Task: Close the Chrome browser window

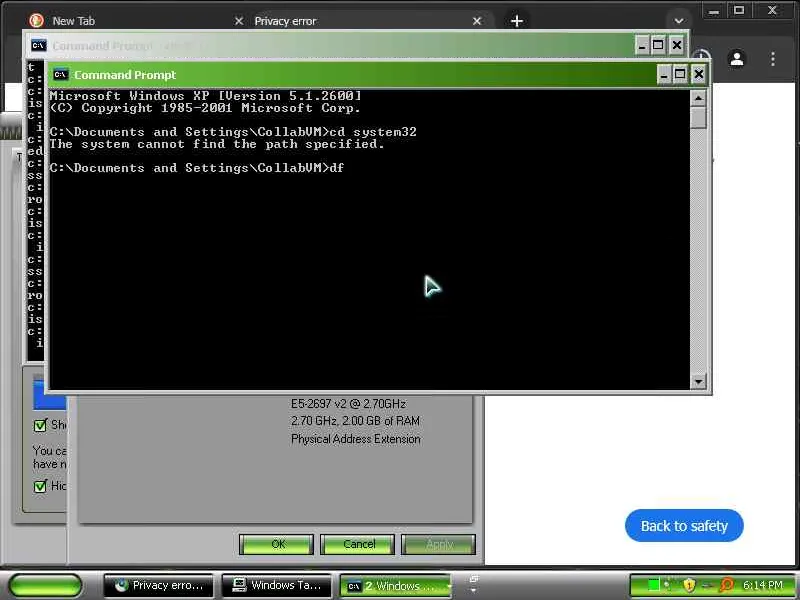Action: (x=772, y=10)
